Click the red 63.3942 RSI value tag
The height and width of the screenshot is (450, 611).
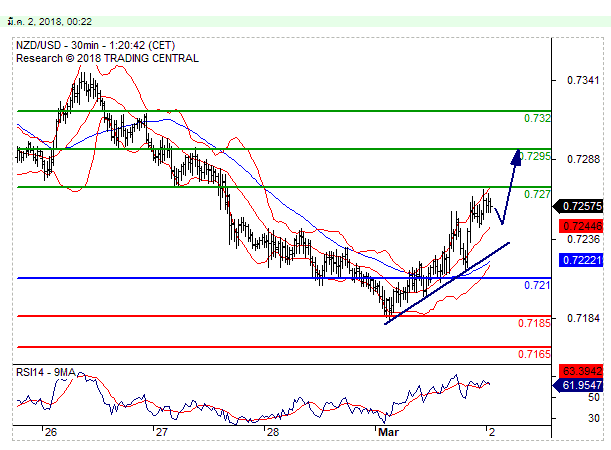[x=581, y=371]
